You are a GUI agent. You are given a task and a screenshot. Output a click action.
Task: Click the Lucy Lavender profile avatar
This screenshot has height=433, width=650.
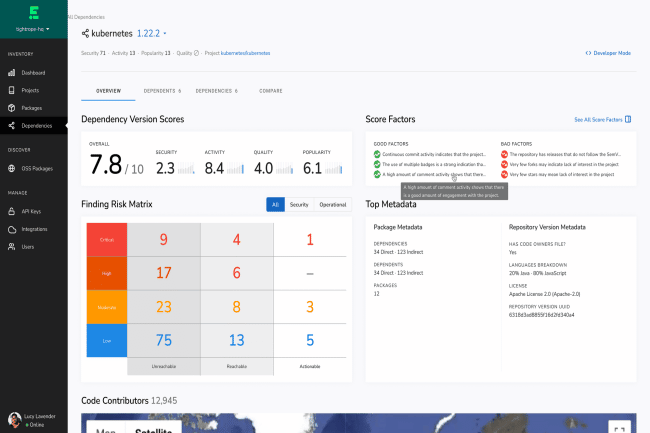point(15,420)
